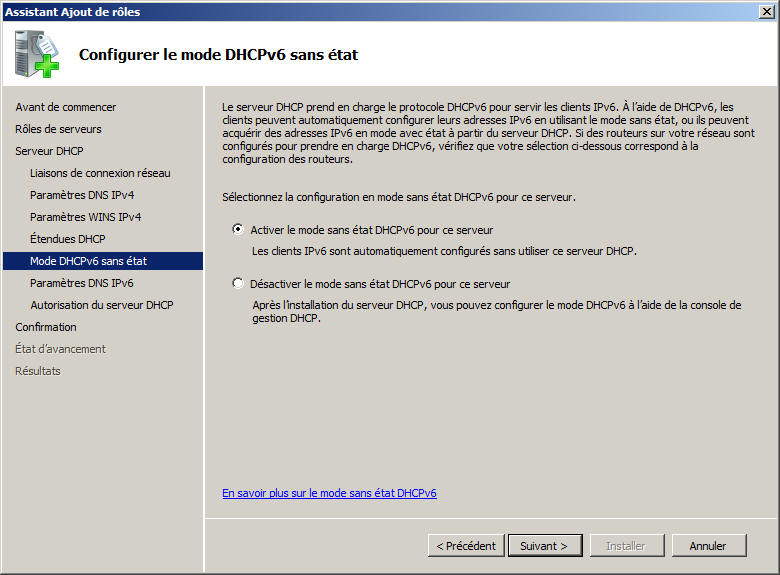Open Avant de commencer step
780x575 pixels.
click(x=65, y=107)
